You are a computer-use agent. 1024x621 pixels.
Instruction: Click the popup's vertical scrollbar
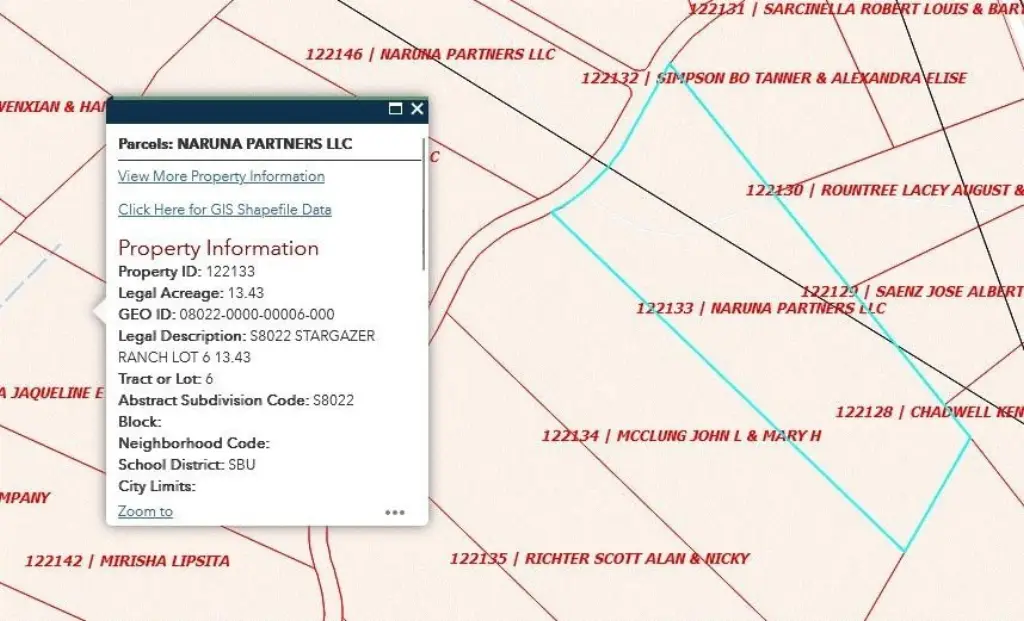tap(423, 210)
